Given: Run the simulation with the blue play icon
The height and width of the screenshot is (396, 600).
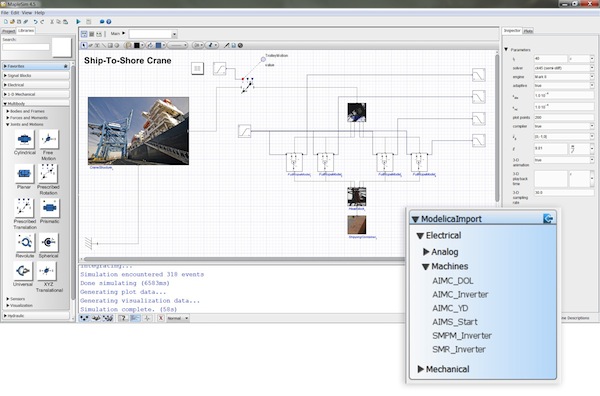Looking at the screenshot, I should pos(78,22).
